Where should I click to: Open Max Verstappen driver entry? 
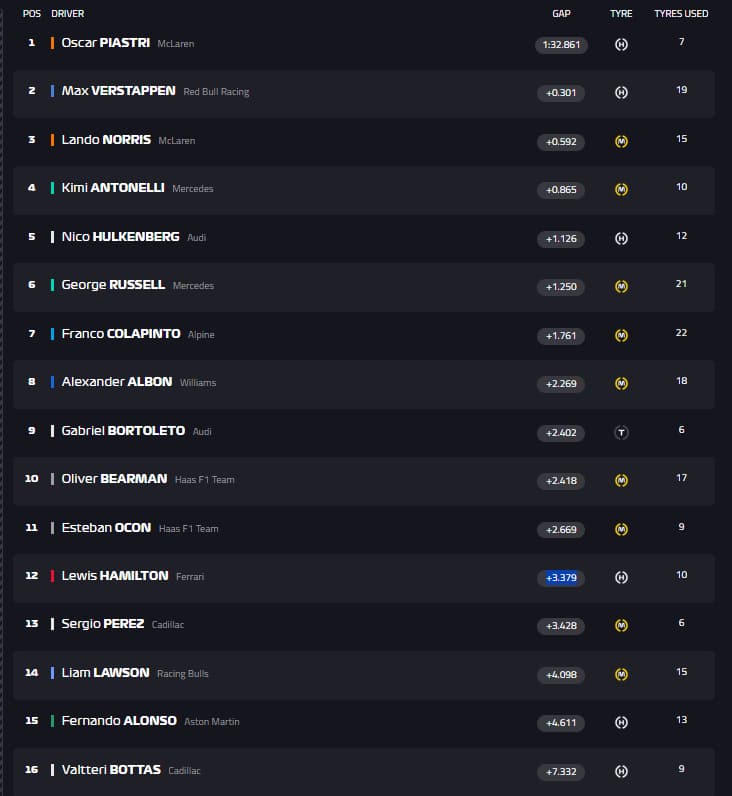point(118,91)
